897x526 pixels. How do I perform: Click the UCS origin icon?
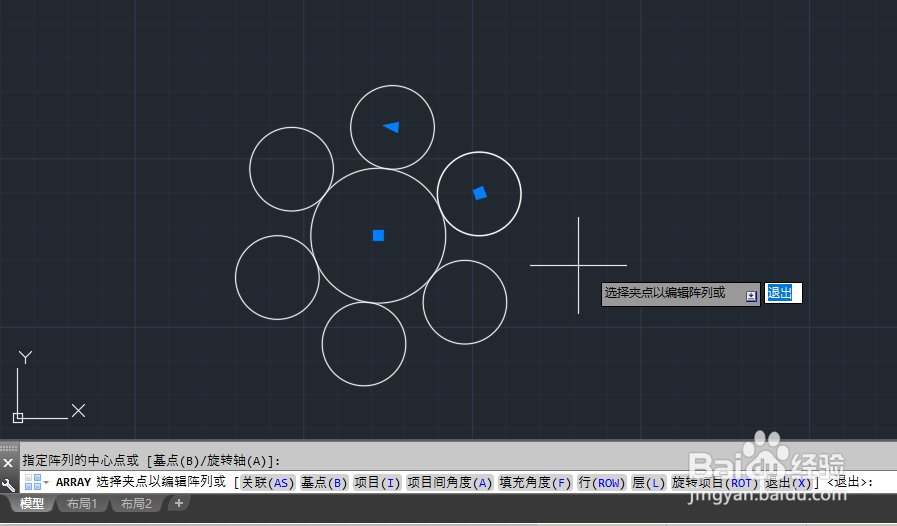[x=18, y=418]
